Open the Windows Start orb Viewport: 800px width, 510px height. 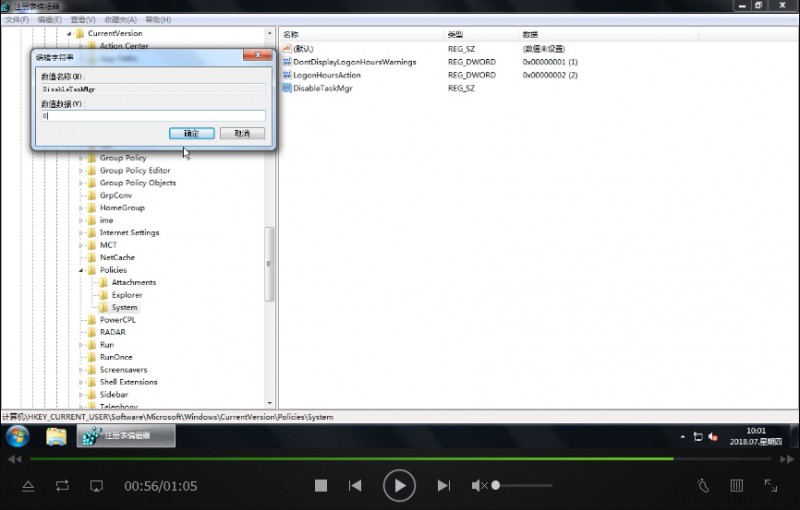18,436
